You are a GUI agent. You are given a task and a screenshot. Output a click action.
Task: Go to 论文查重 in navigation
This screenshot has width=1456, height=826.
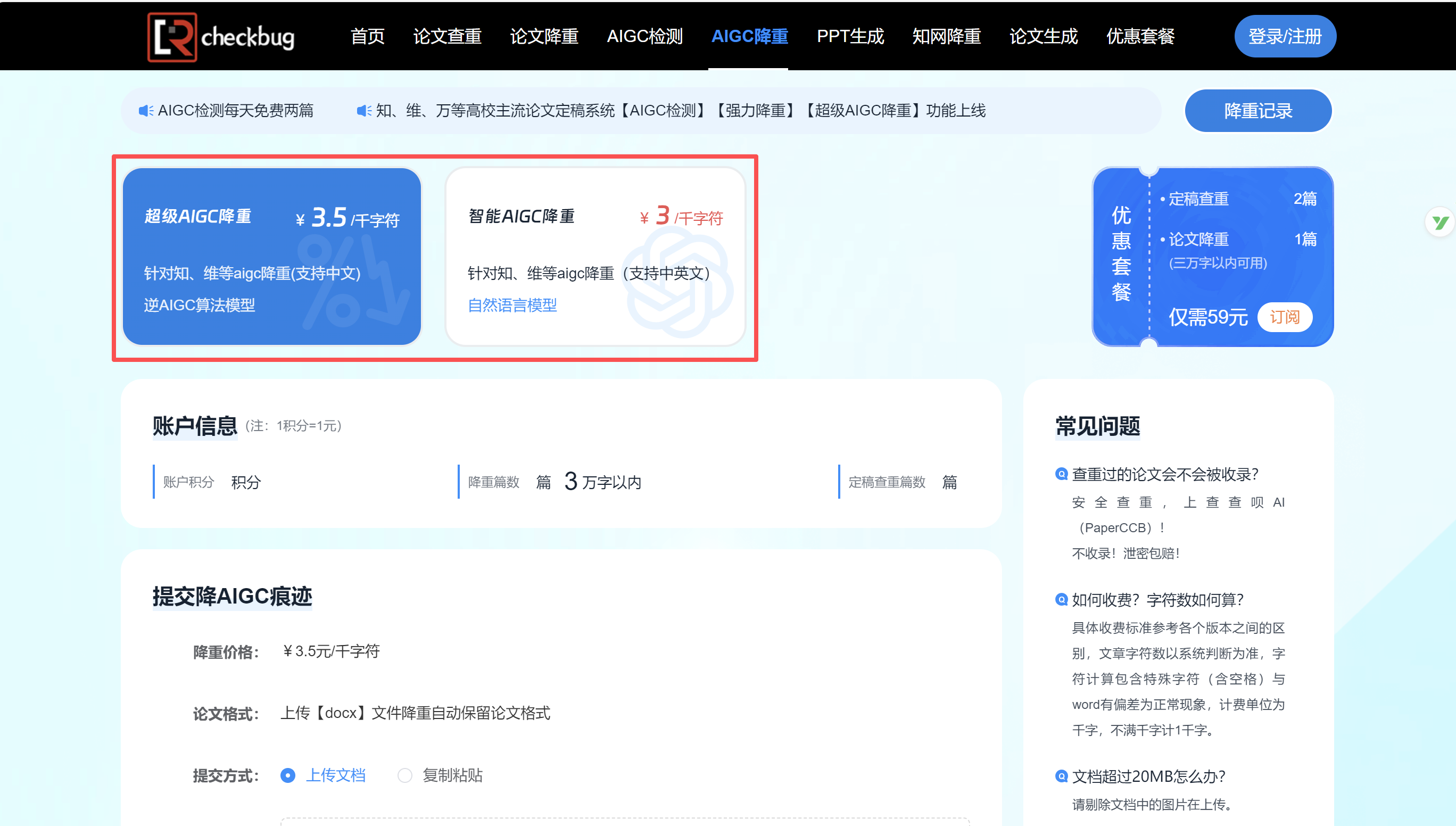447,36
